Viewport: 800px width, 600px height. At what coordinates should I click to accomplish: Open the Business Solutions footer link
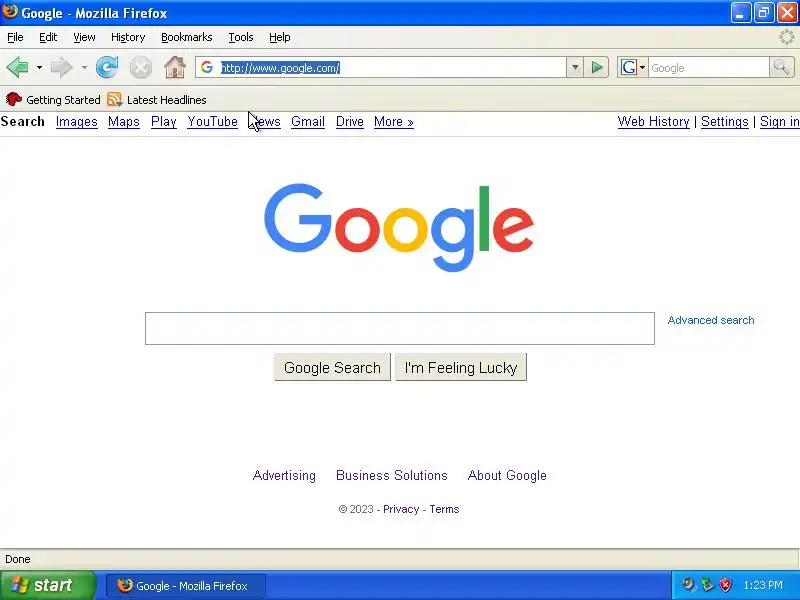(391, 476)
